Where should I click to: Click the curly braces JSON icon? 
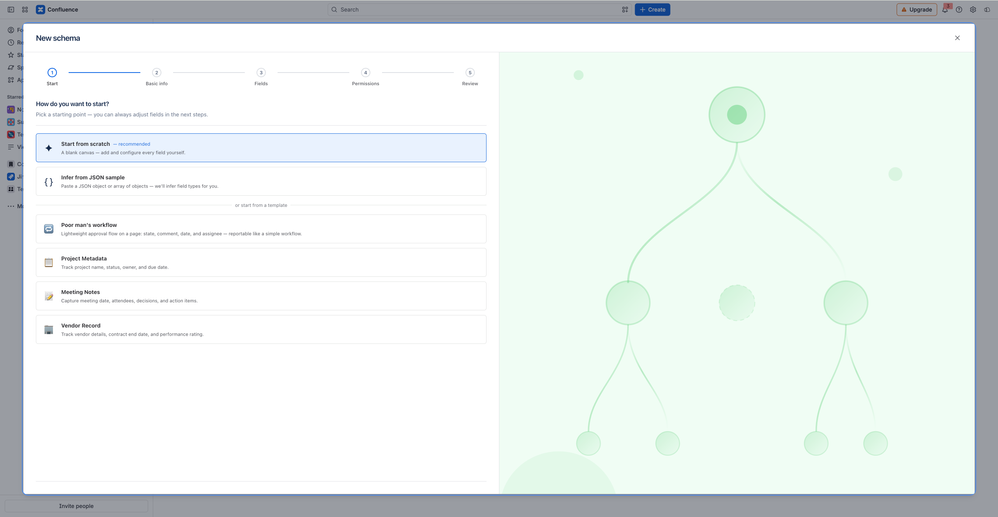point(48,181)
